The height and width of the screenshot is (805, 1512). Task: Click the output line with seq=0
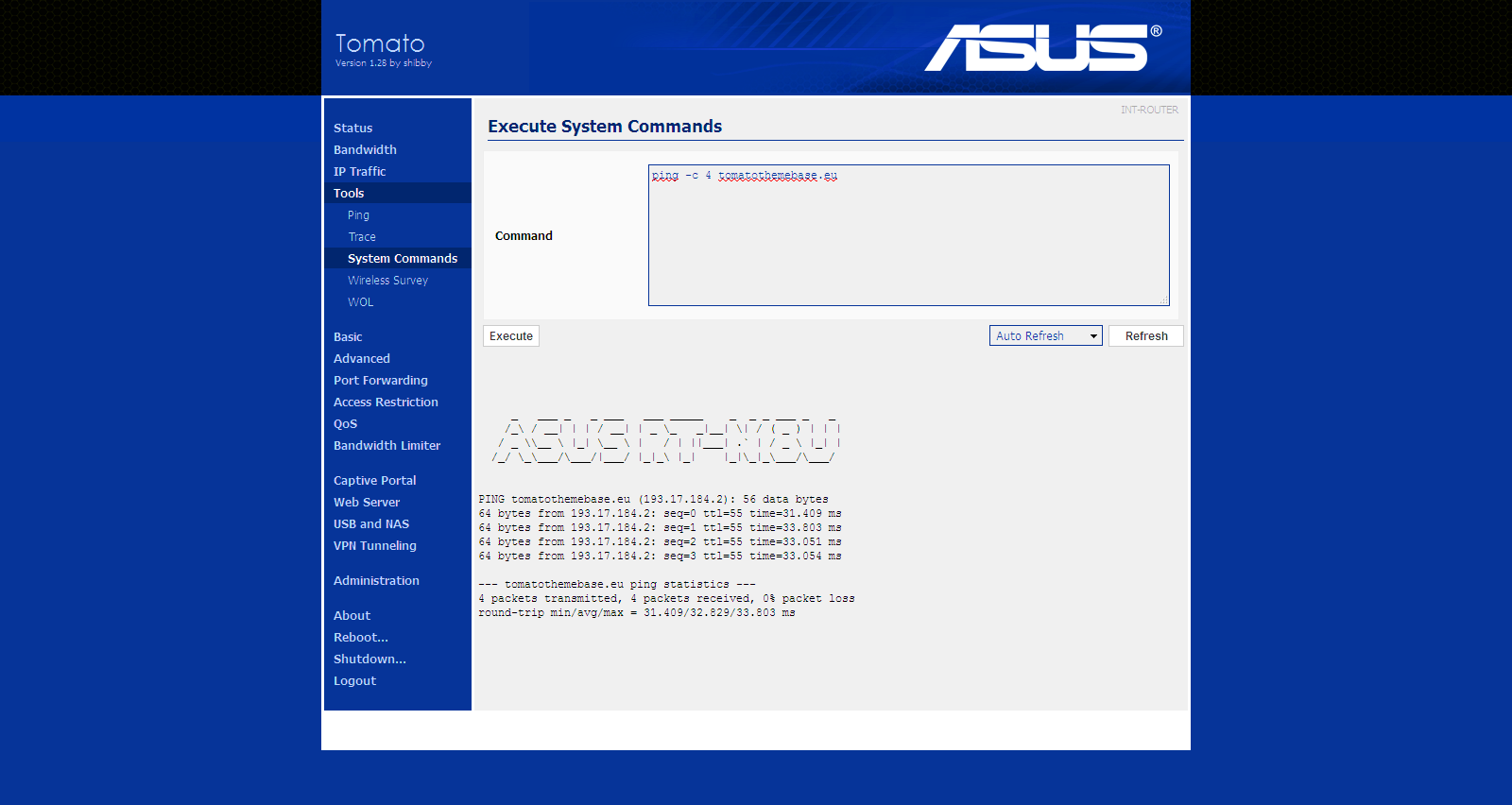coord(660,513)
